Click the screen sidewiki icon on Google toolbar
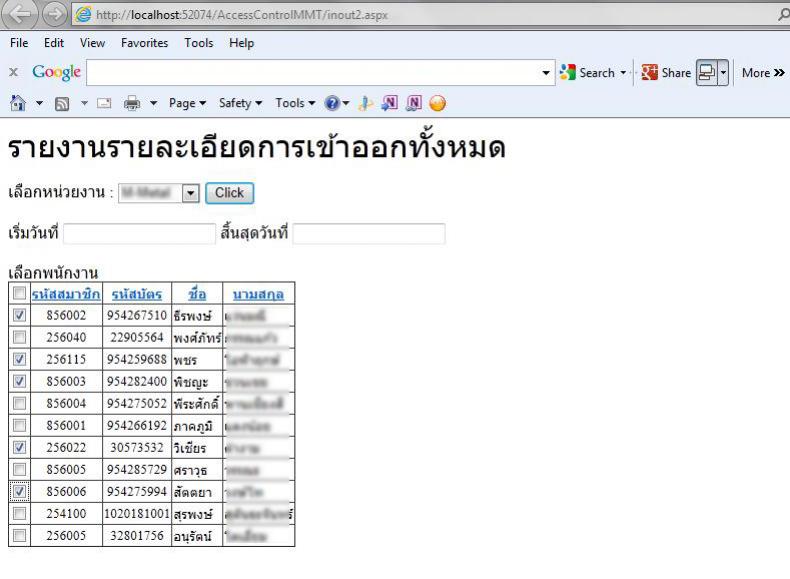This screenshot has height=579, width=790. point(707,73)
